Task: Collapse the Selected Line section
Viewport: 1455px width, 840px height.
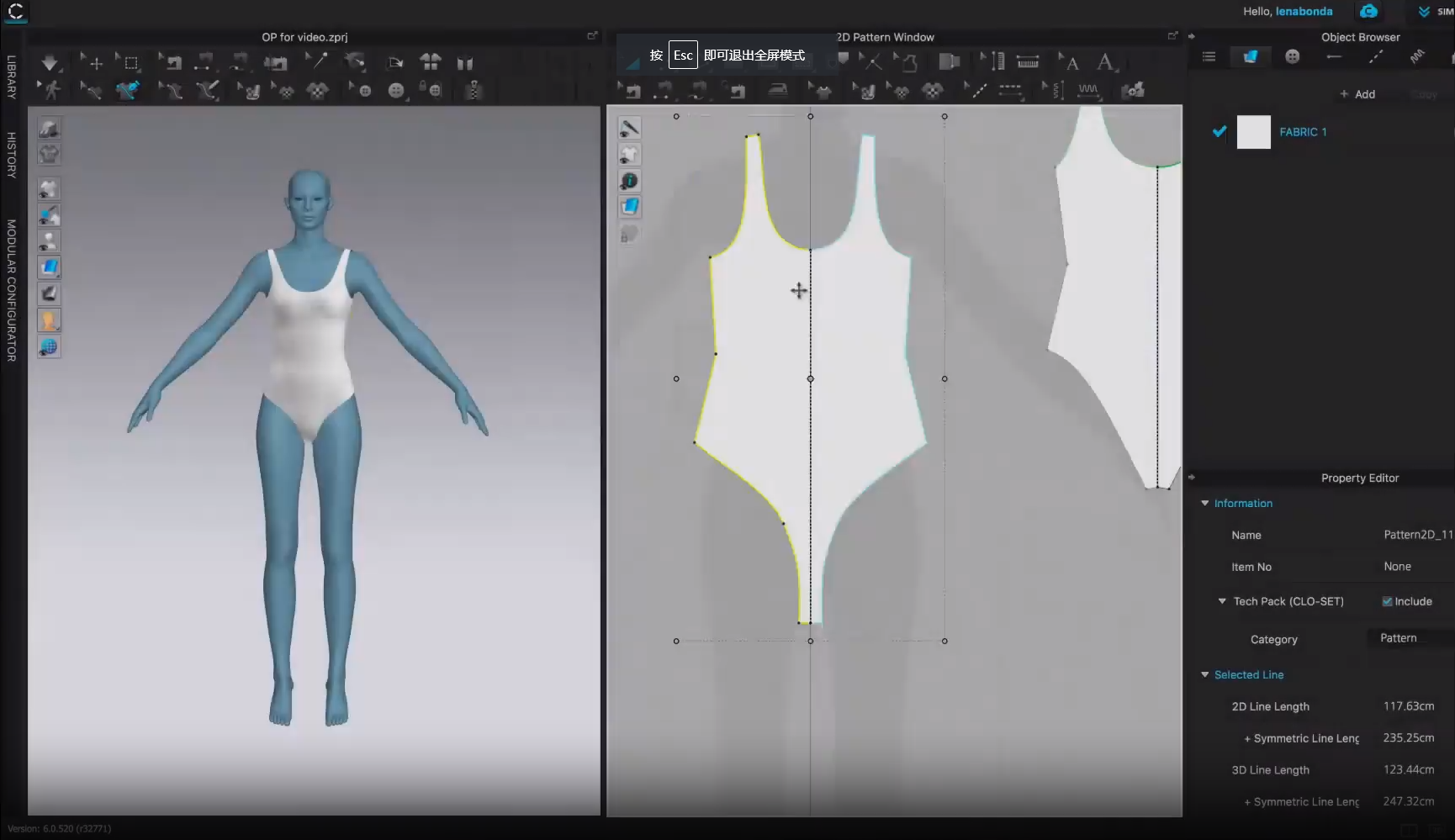Action: (1205, 674)
